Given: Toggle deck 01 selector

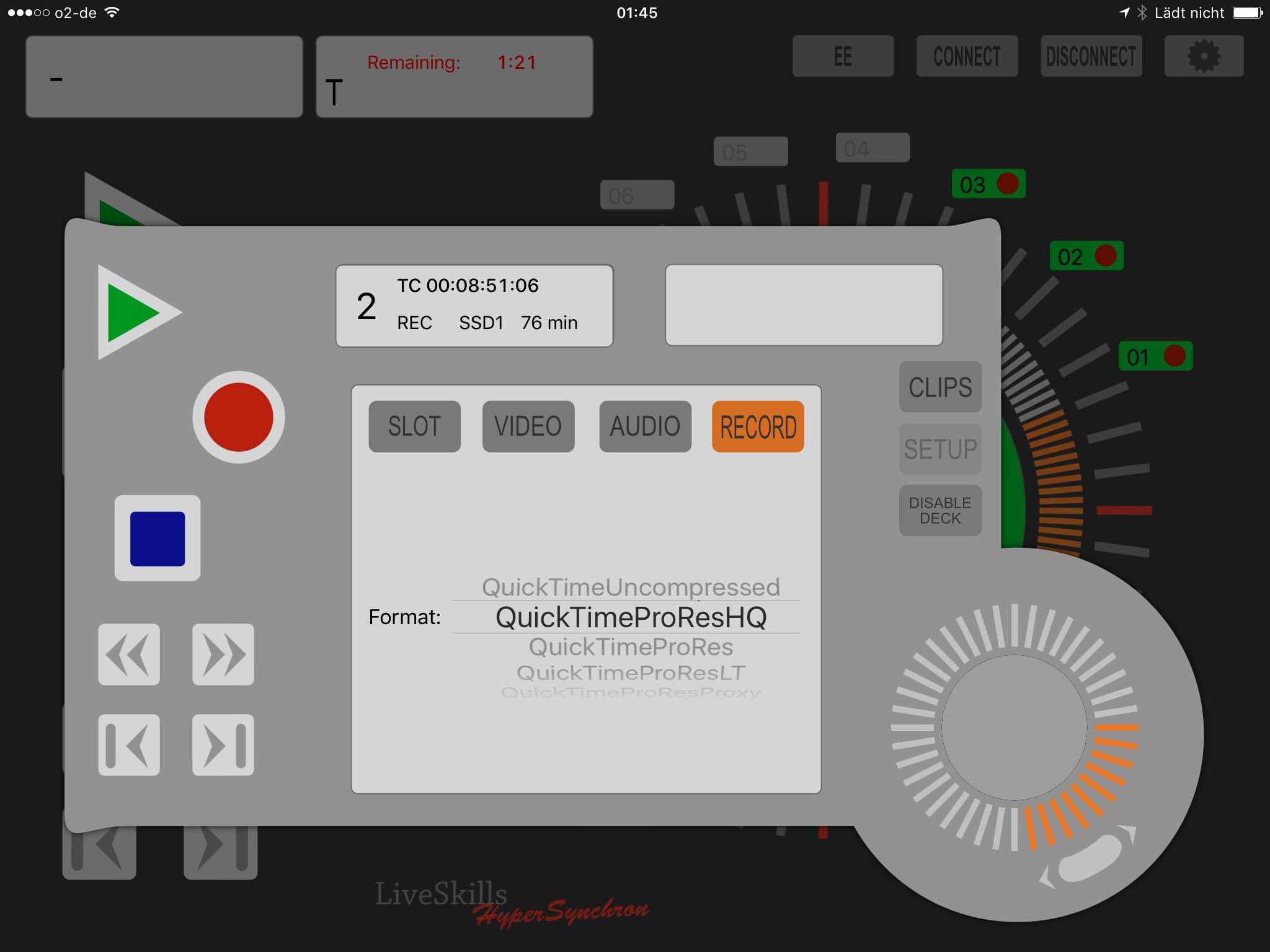Looking at the screenshot, I should click(x=1155, y=356).
